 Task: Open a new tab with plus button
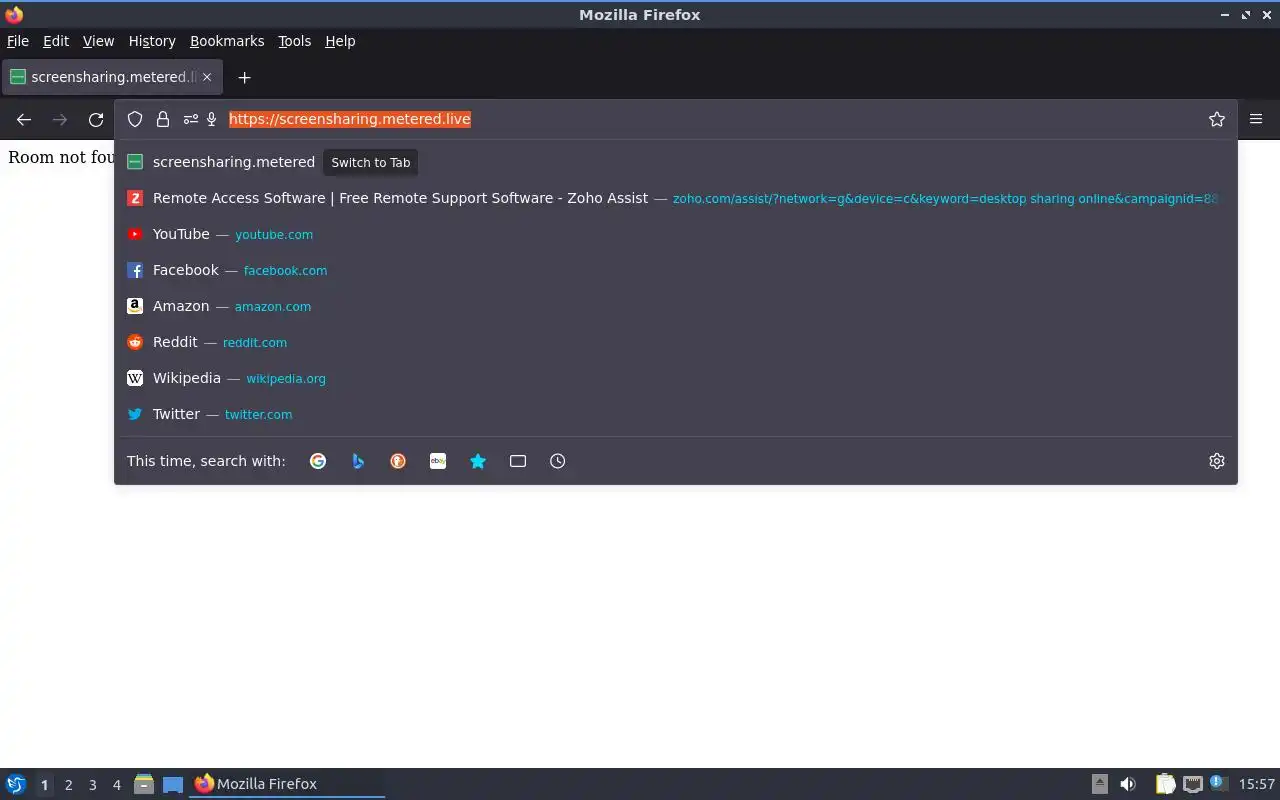[244, 77]
